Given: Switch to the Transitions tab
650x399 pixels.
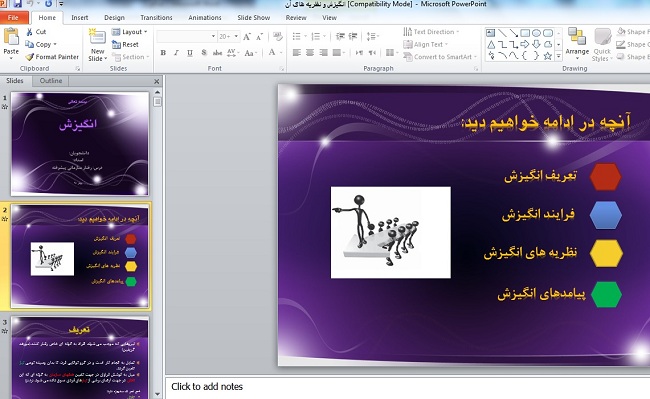Looking at the screenshot, I should pos(156,17).
